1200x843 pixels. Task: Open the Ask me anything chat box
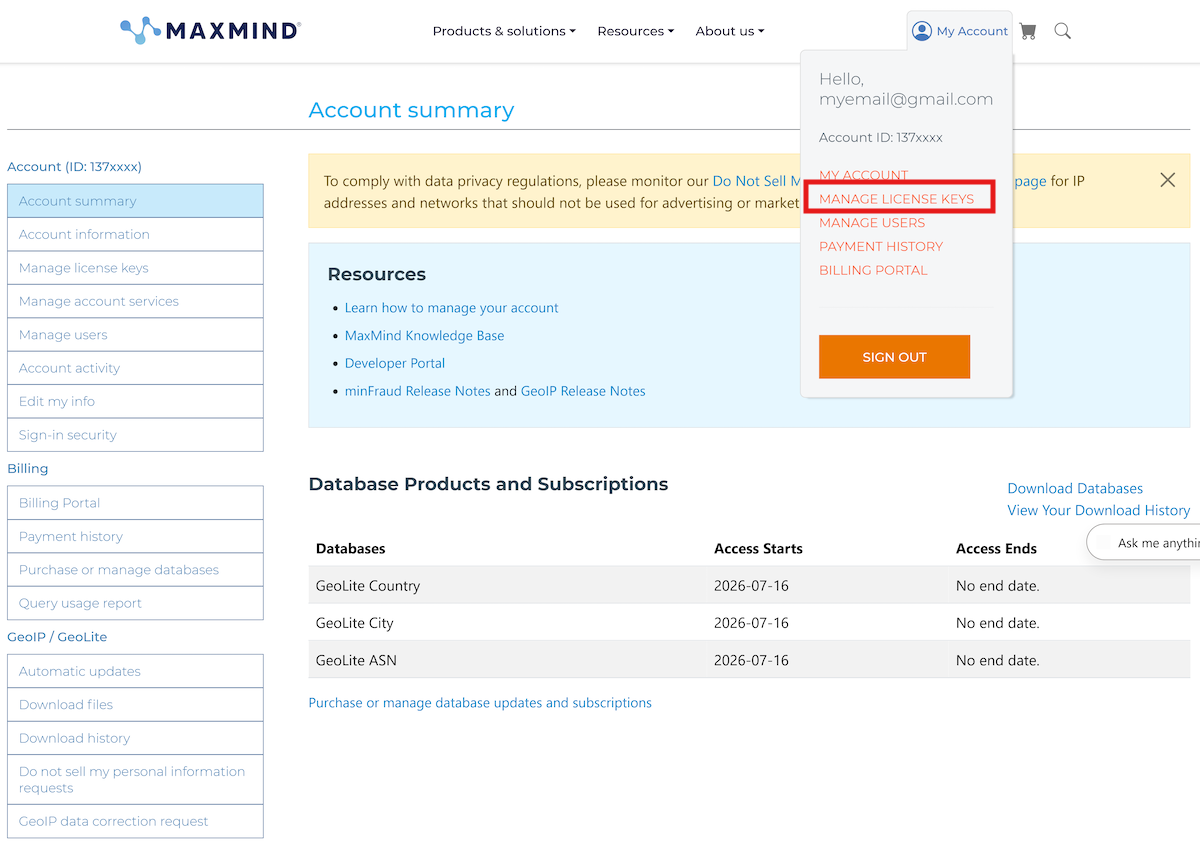(1144, 543)
